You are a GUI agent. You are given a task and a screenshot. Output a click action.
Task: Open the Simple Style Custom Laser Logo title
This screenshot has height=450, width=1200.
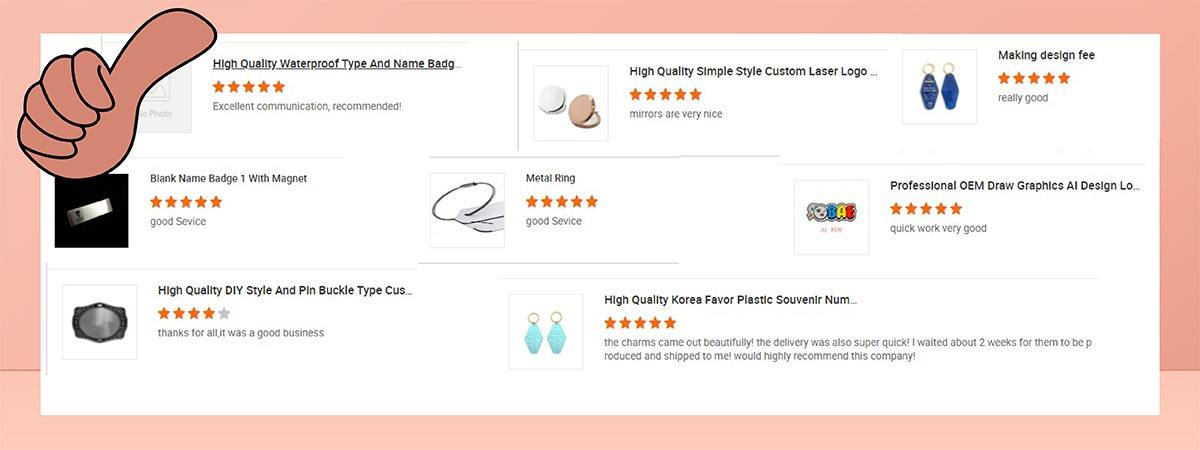pyautogui.click(x=753, y=72)
